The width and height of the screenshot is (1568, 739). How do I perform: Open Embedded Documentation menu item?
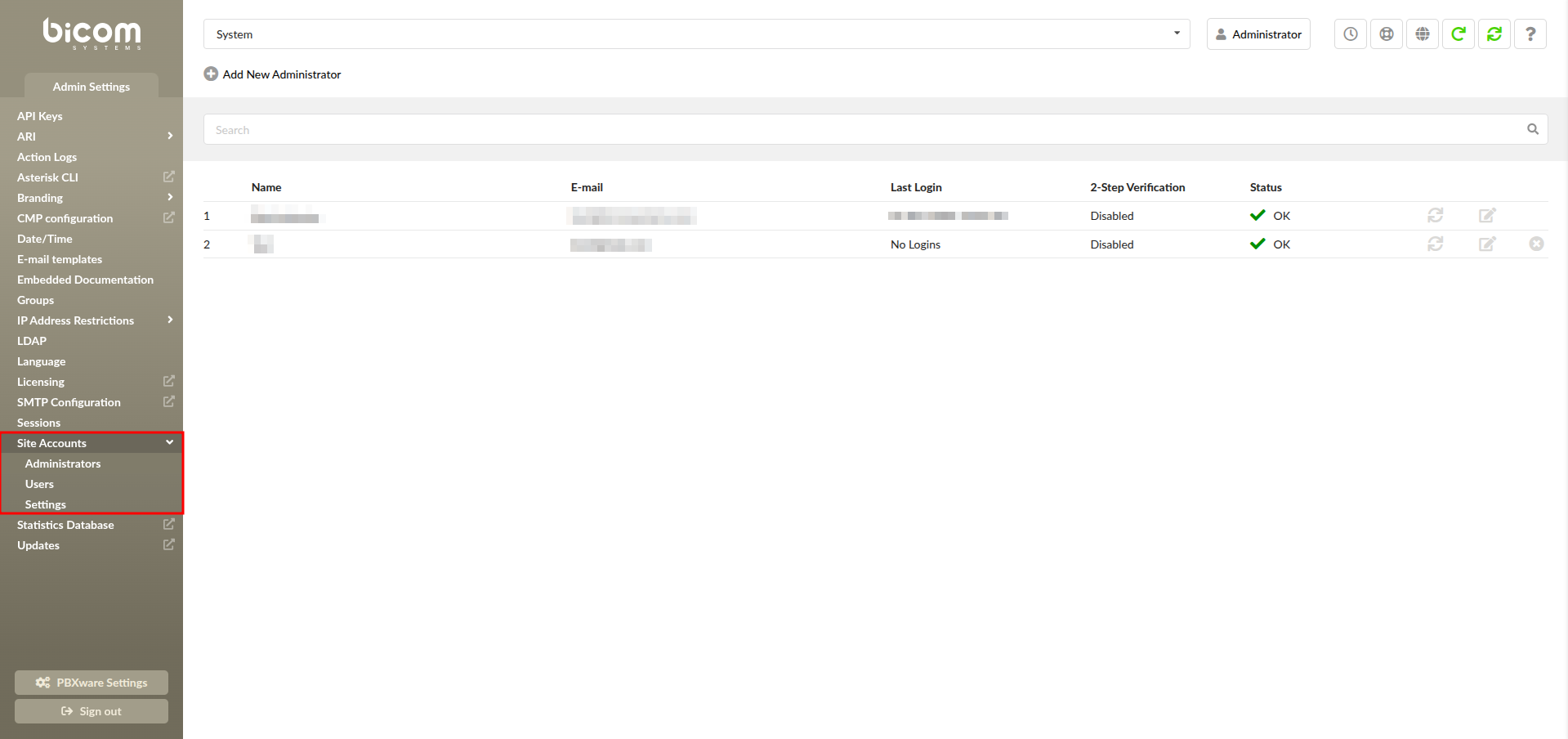click(x=85, y=280)
